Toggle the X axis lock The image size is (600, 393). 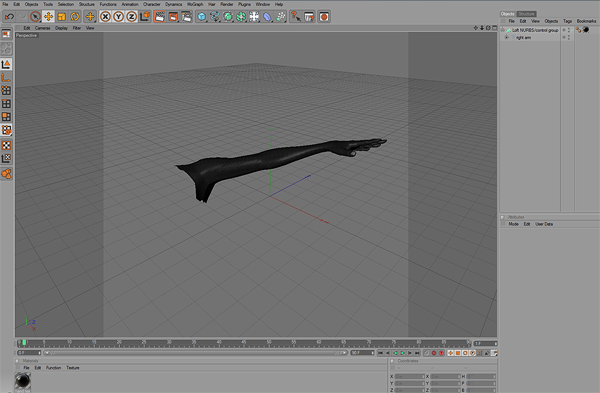click(x=105, y=16)
